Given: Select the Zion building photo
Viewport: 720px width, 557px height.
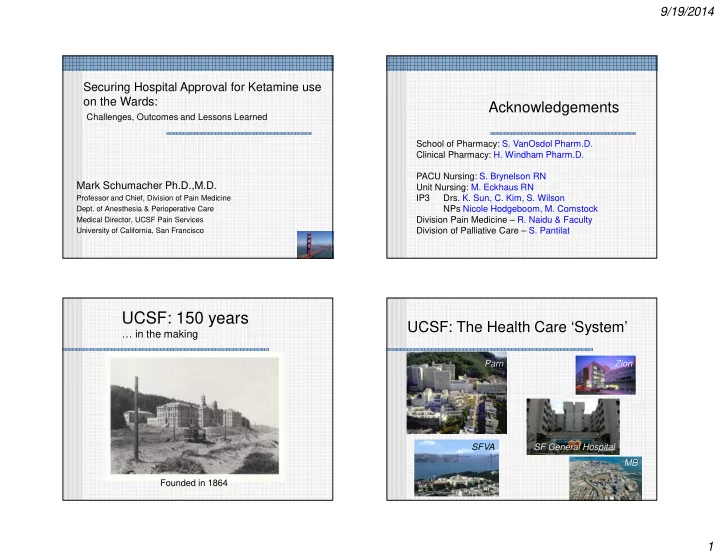Looking at the screenshot, I should coord(605,375).
